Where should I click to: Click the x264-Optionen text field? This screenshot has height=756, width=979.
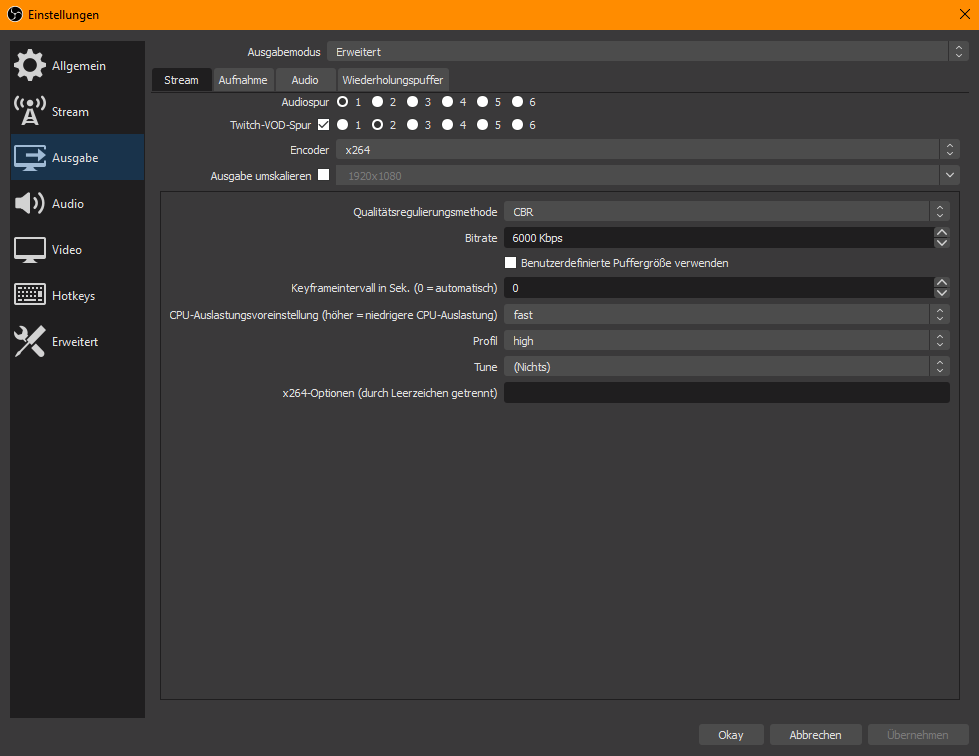(726, 393)
